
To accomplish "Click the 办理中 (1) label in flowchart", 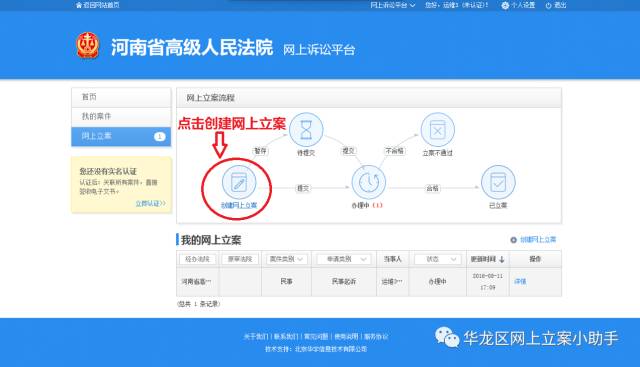I will pyautogui.click(x=367, y=205).
